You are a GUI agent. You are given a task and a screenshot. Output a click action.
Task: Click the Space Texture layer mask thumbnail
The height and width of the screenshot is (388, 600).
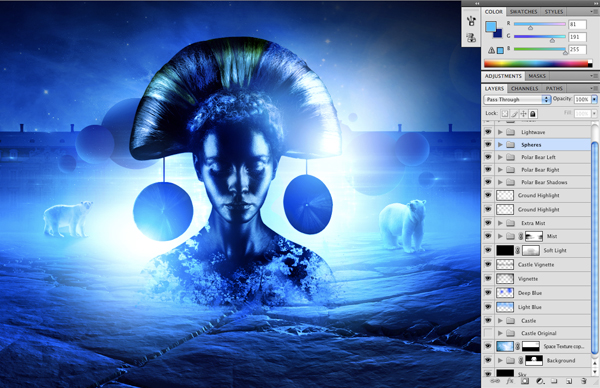531,347
